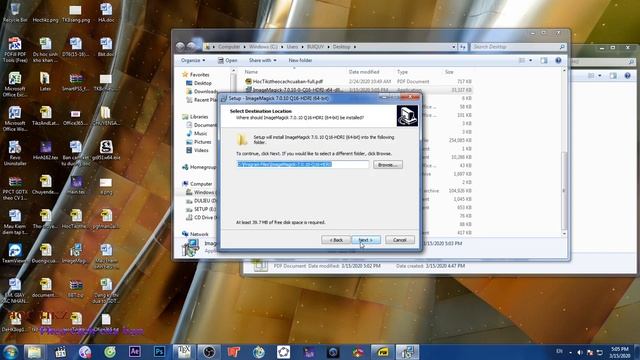Screen dimensions: 640x360
Task: Cancel the ImageMagick setup
Action: coord(400,240)
